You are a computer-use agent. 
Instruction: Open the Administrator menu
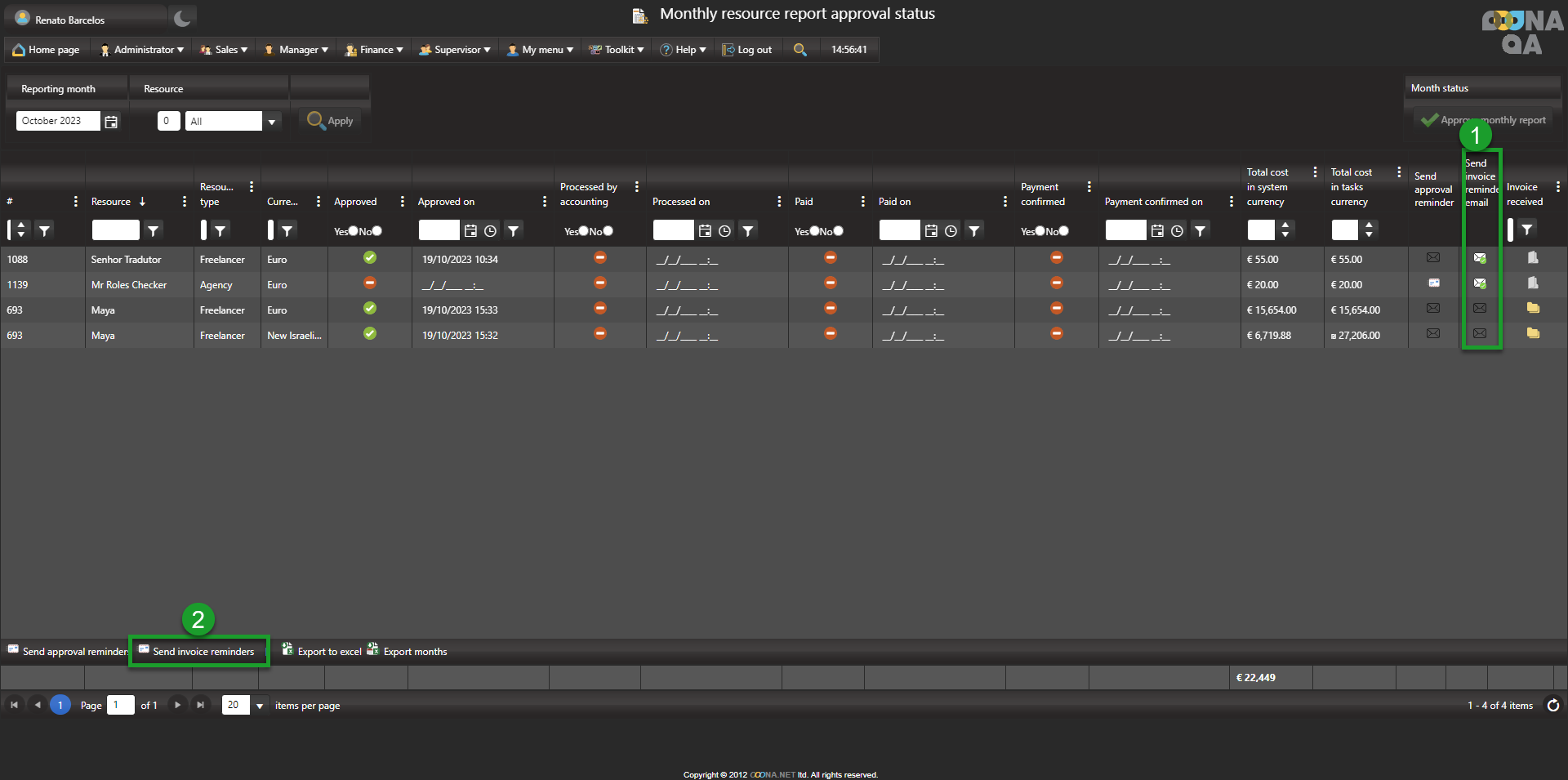coord(142,50)
